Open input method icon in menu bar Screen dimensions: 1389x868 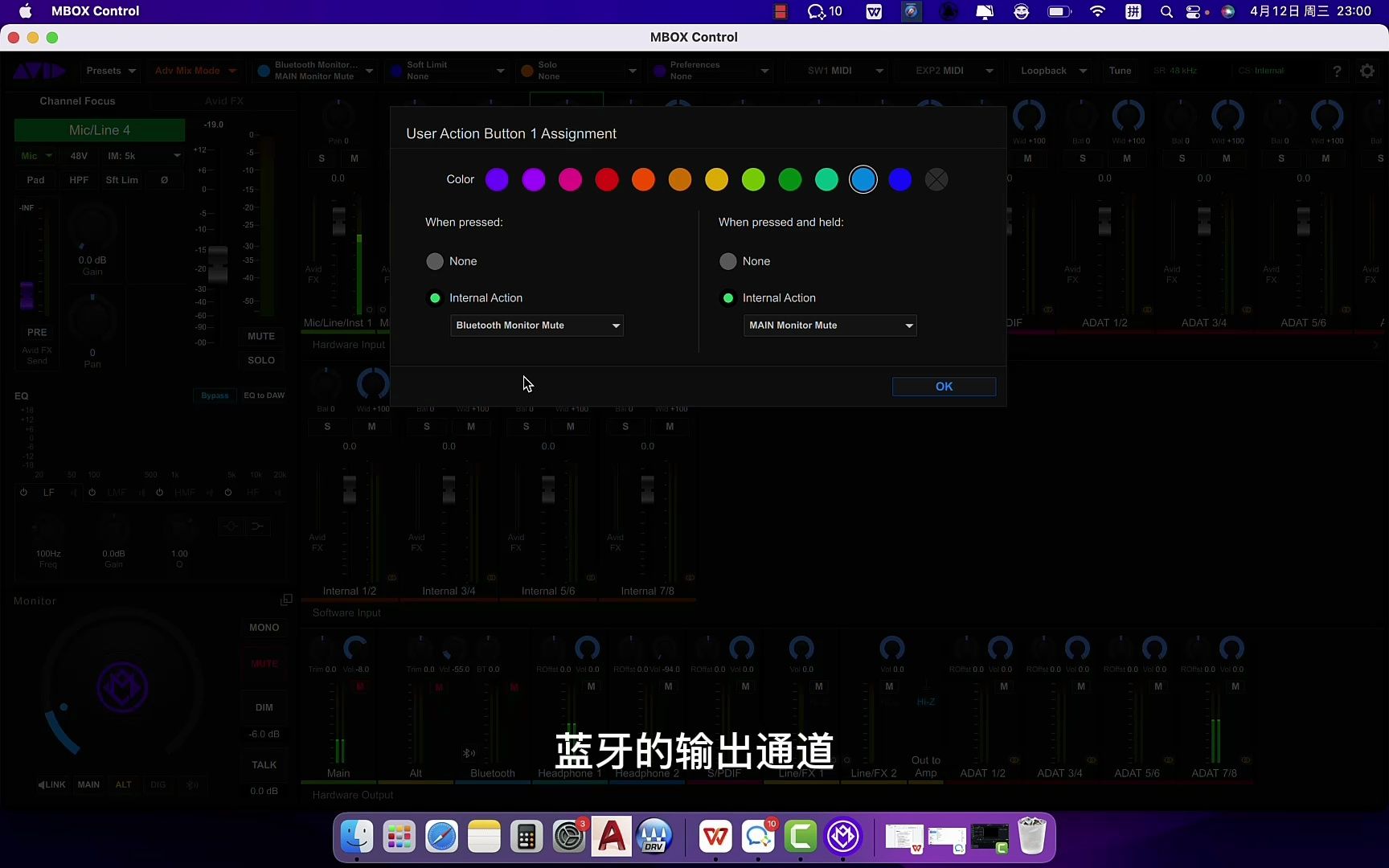point(1133,11)
